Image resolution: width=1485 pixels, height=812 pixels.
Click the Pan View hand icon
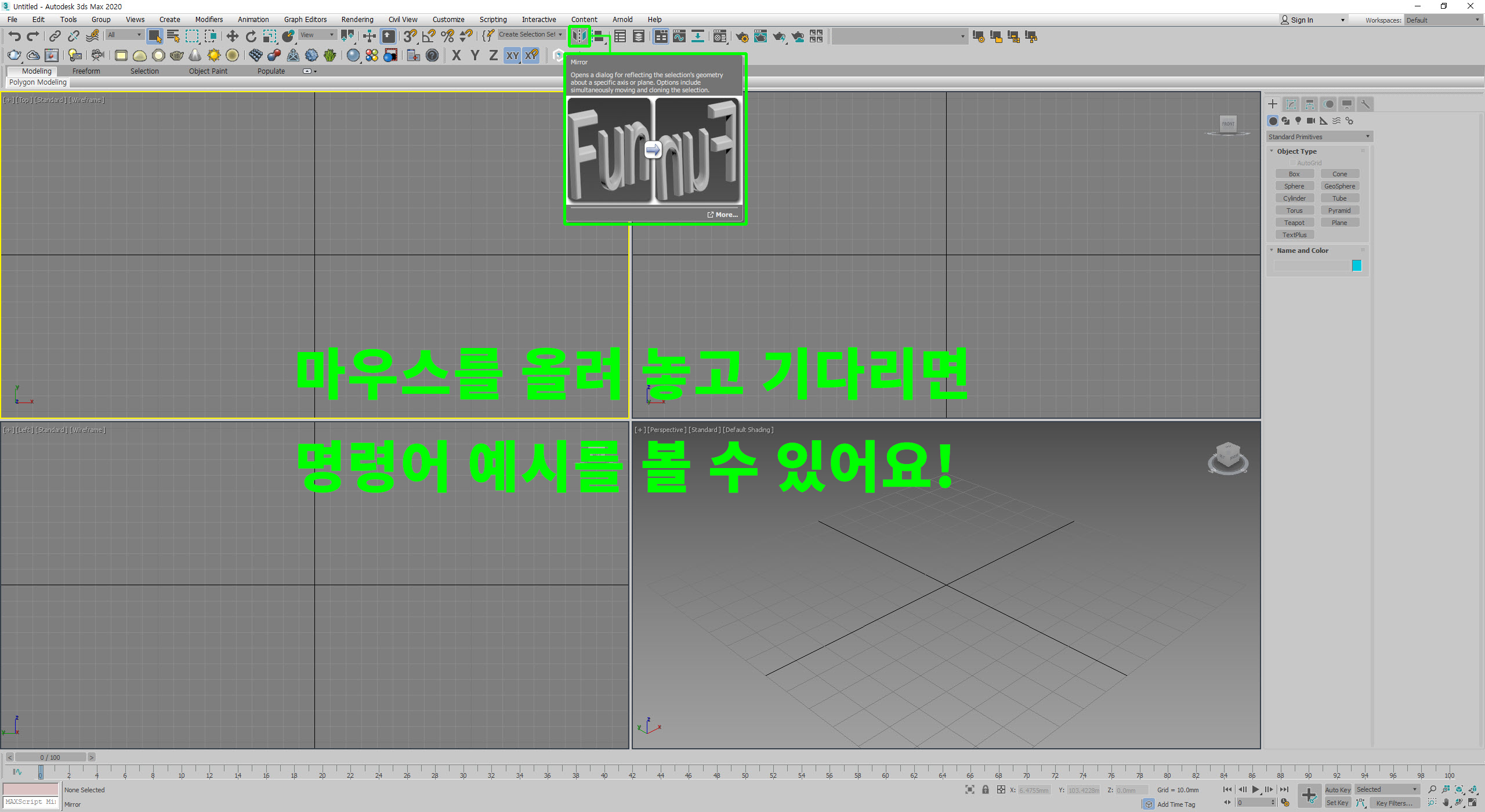coord(1446,803)
